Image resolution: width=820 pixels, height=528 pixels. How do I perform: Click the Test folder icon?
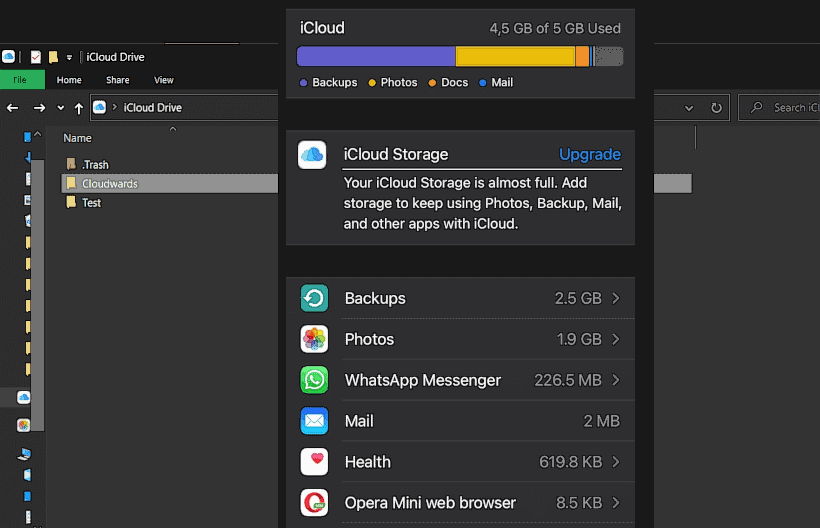click(71, 202)
